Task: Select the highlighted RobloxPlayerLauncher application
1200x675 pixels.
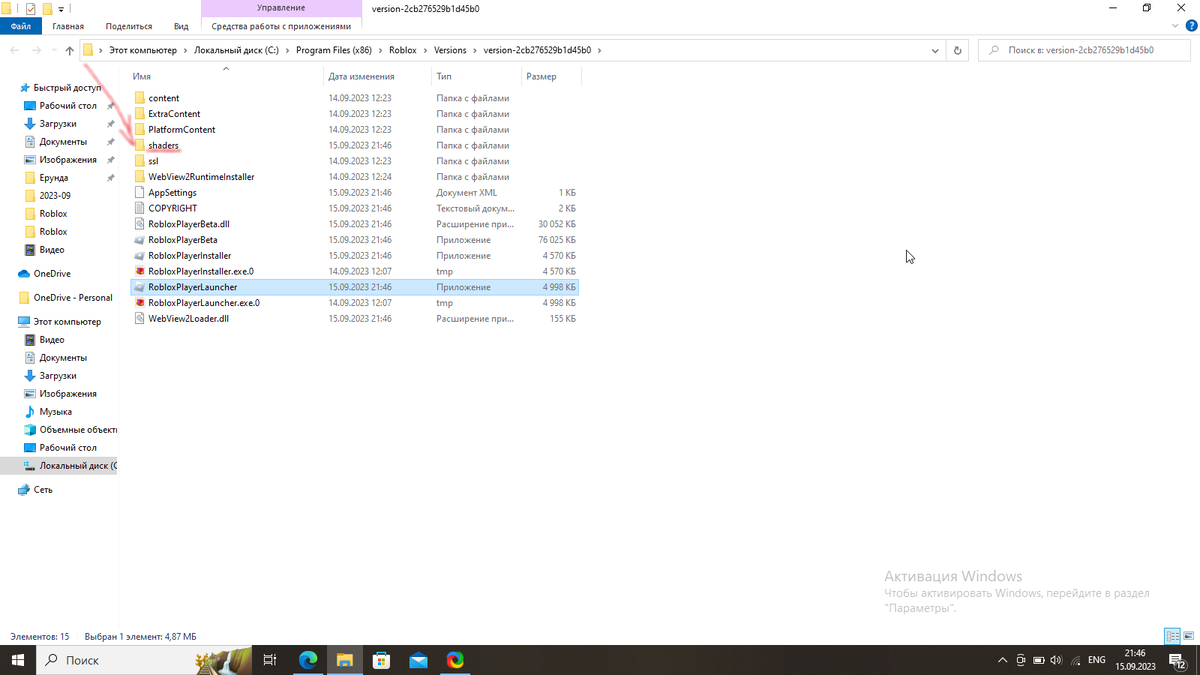Action: tap(354, 287)
